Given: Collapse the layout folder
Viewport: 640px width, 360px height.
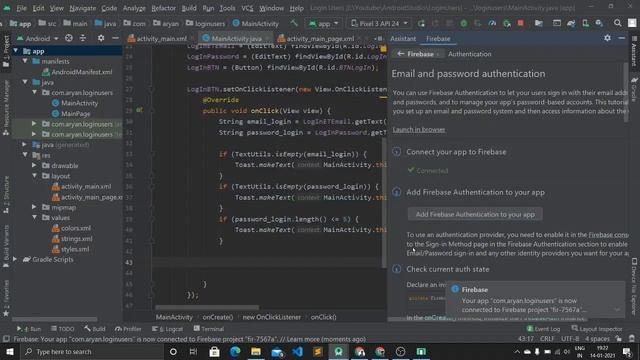Looking at the screenshot, I should [34, 176].
